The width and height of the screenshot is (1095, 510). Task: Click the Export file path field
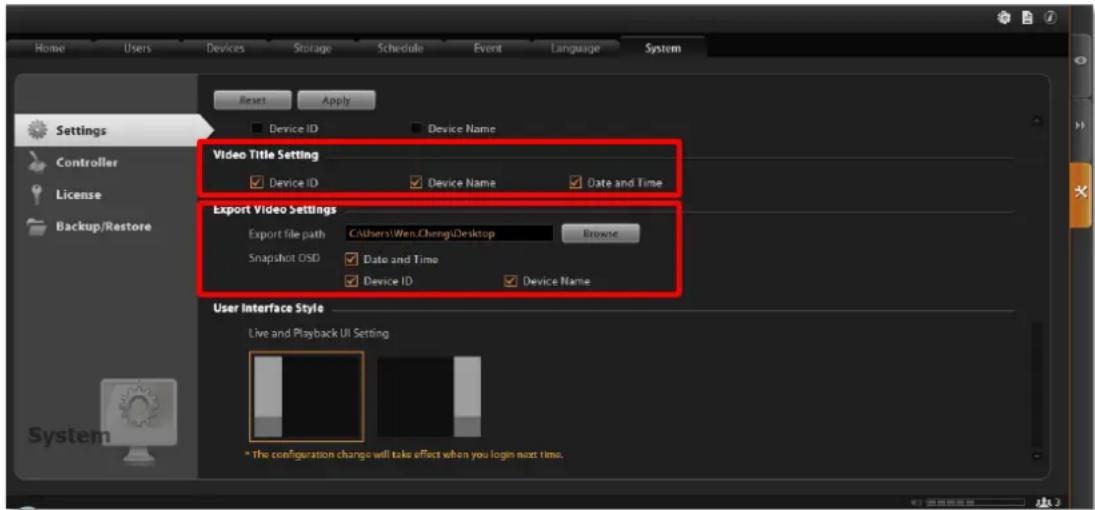[x=448, y=233]
